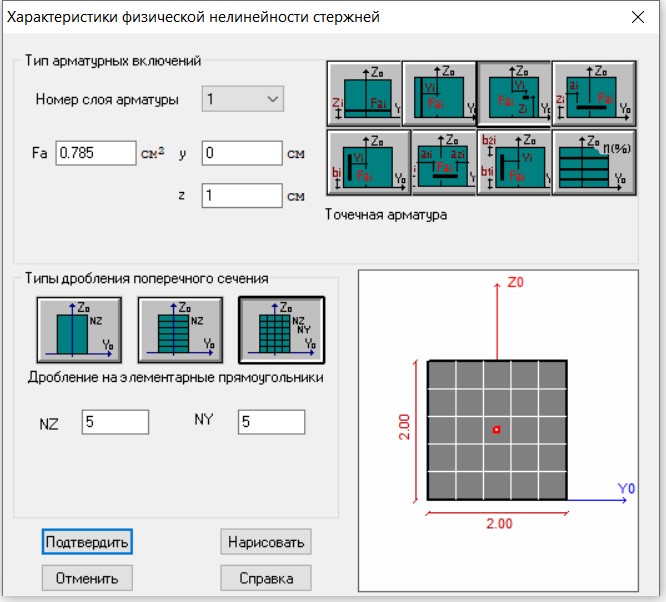Select NZ/NY rectangular grid subdivision type
The height and width of the screenshot is (602, 666).
click(x=280, y=329)
